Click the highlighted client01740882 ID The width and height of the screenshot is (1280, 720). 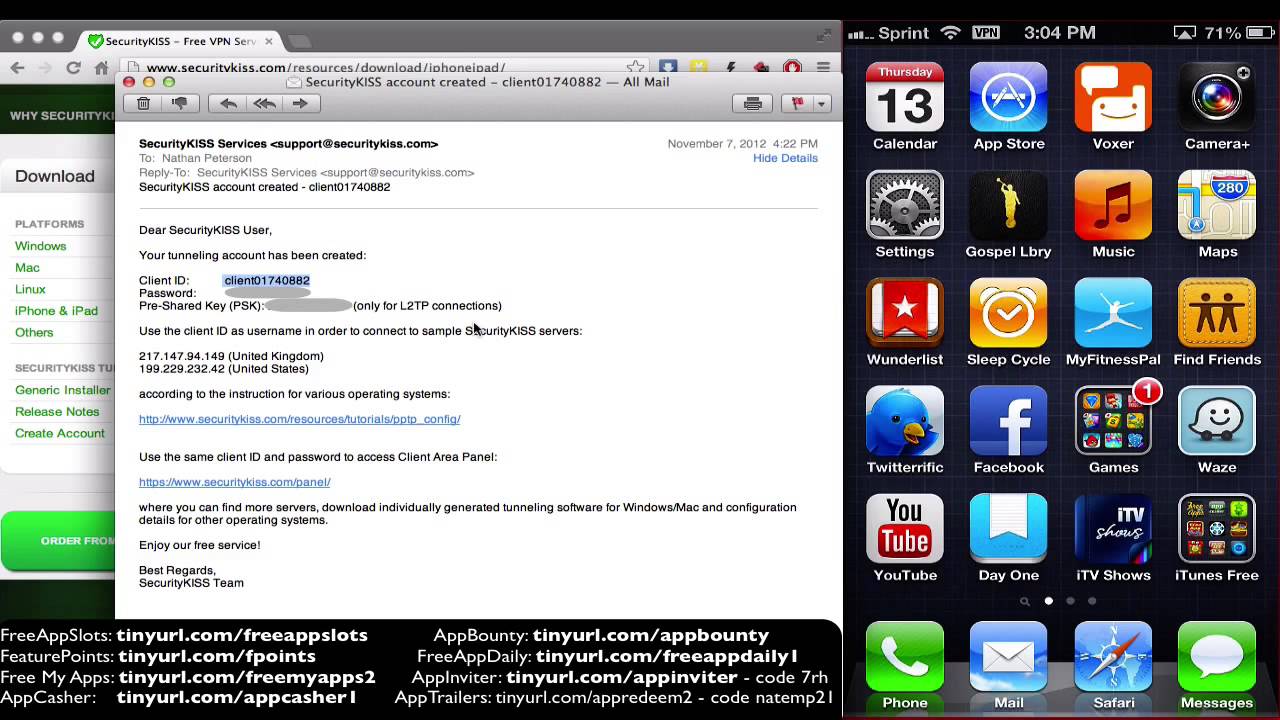tap(267, 281)
